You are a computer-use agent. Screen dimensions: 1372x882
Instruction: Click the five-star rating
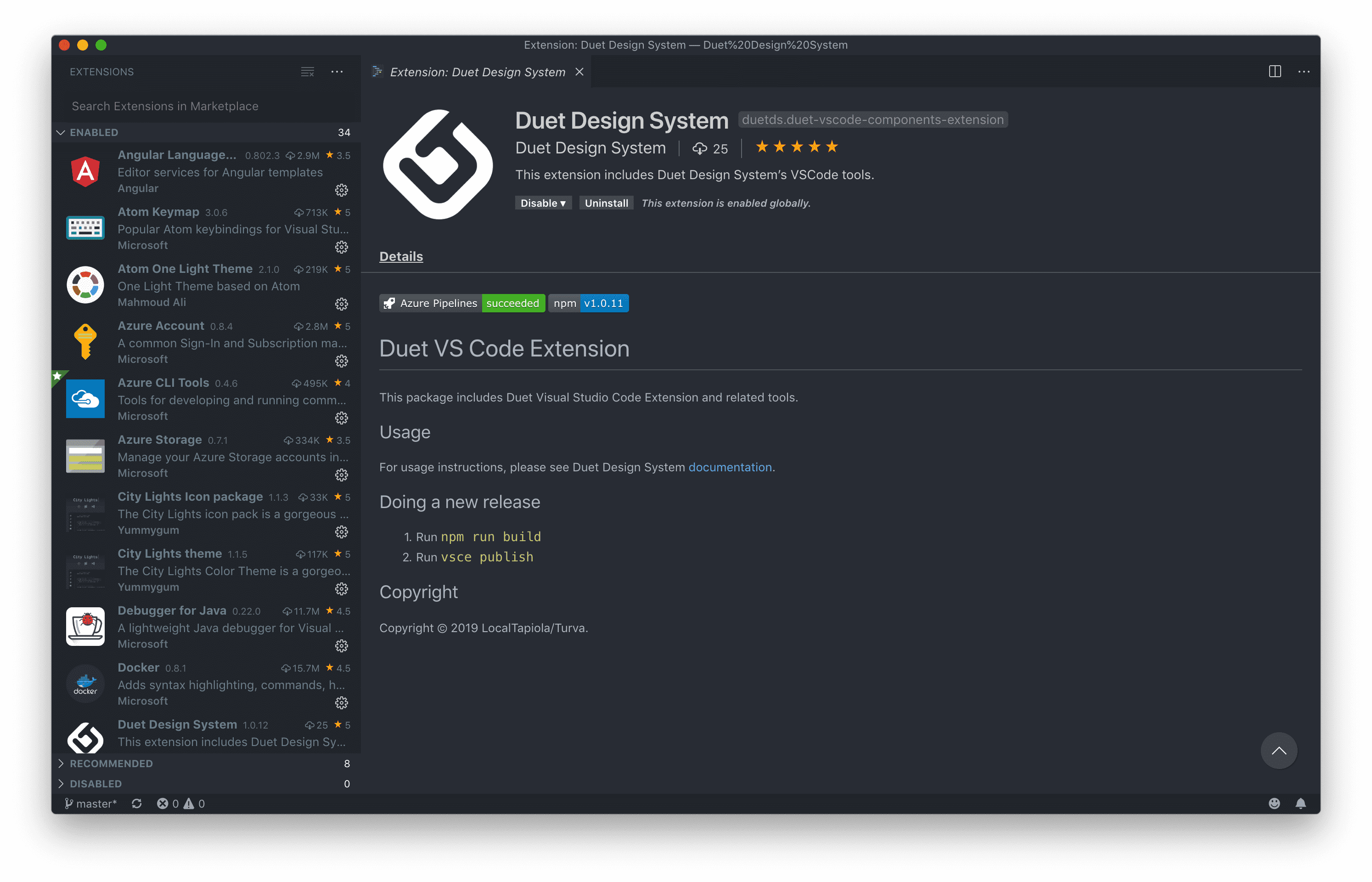[797, 147]
